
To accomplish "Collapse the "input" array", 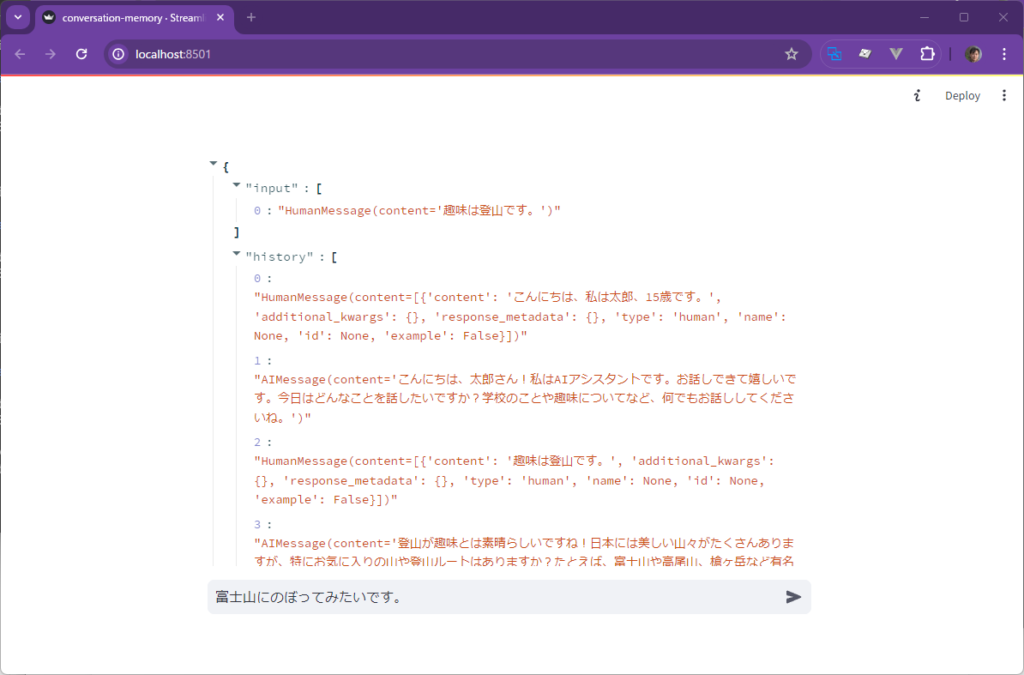I will [236, 185].
